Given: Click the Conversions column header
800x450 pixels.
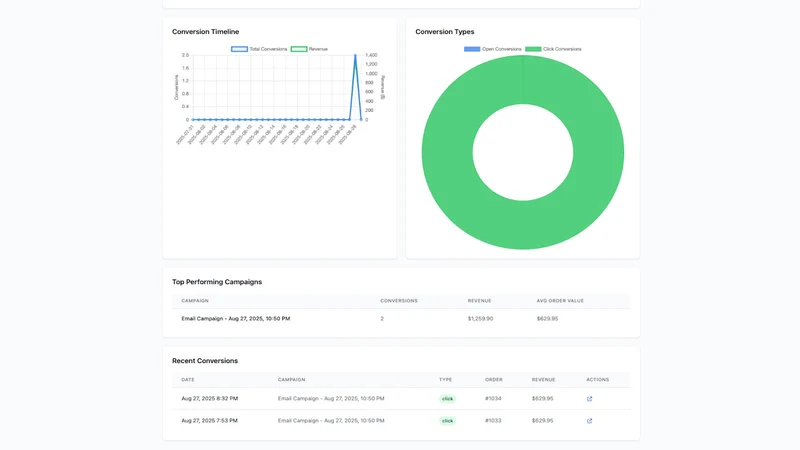Looking at the screenshot, I should pos(399,301).
